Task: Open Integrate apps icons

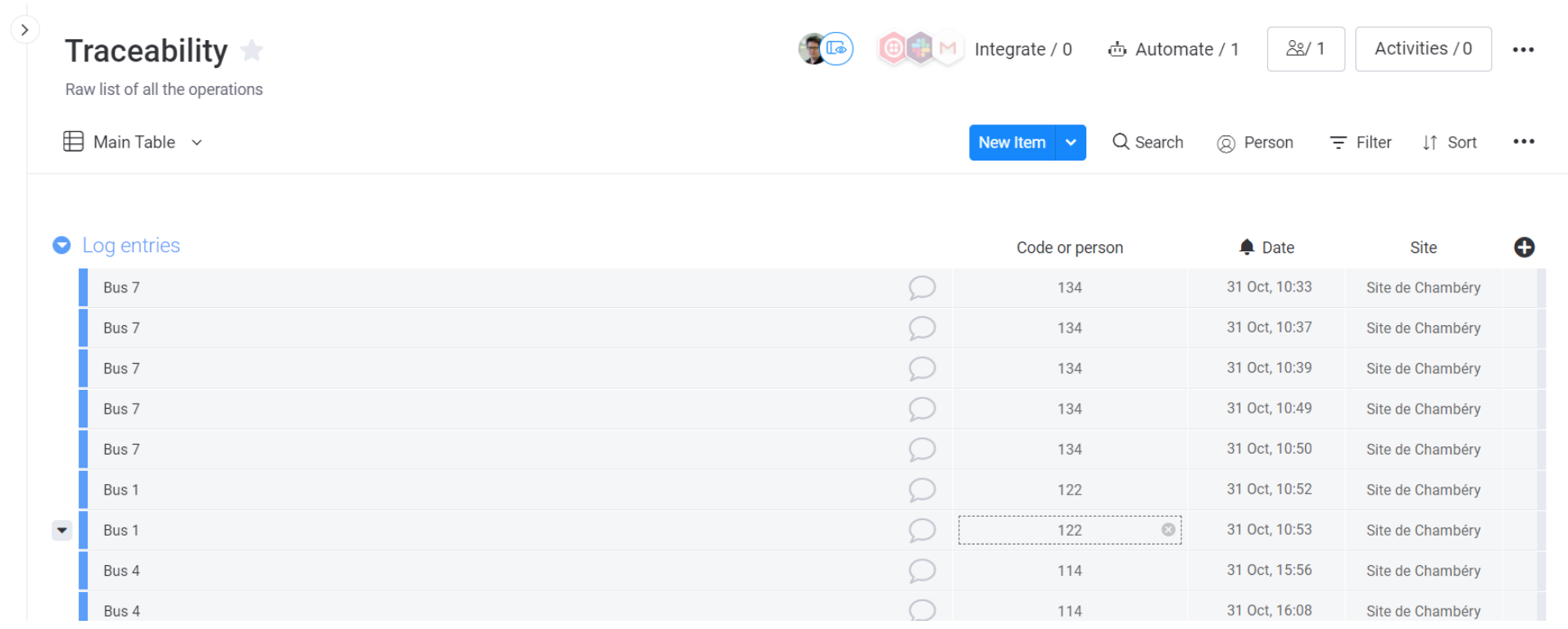Action: tap(918, 48)
